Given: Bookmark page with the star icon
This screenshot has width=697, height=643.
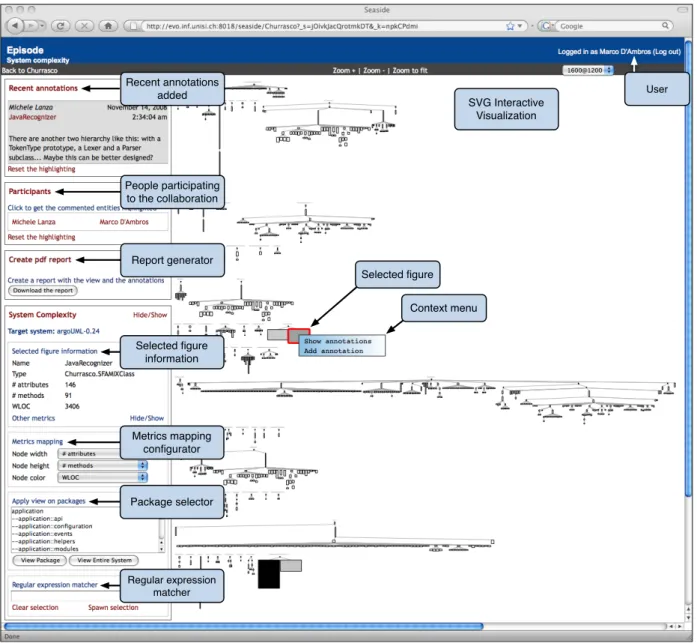Looking at the screenshot, I should click(510, 26).
